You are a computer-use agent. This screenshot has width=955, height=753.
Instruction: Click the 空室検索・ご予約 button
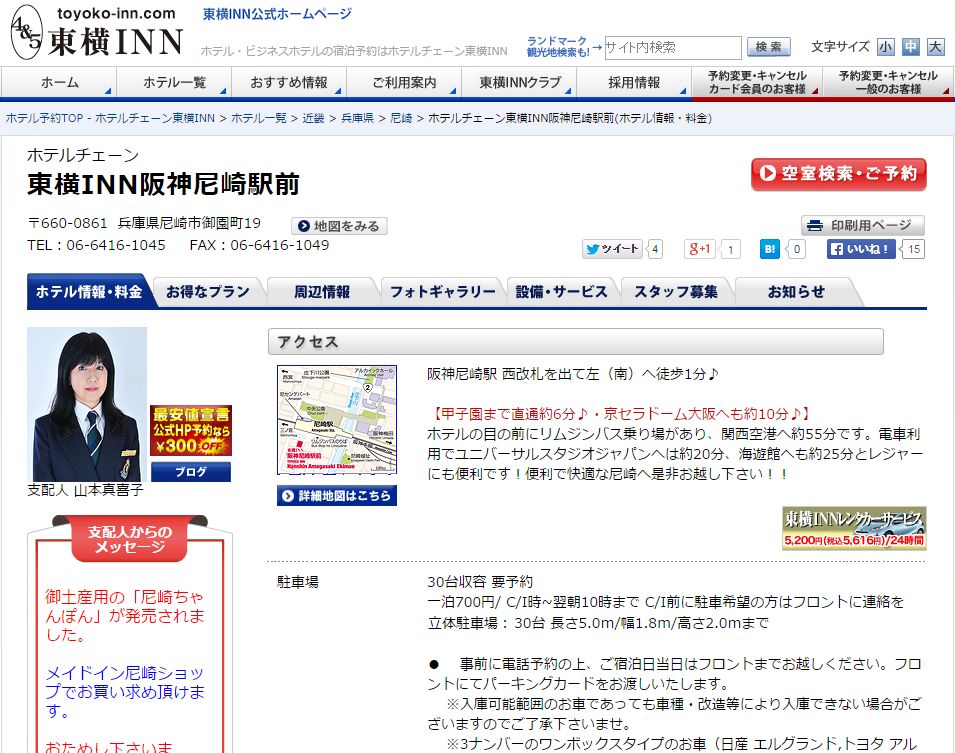838,174
